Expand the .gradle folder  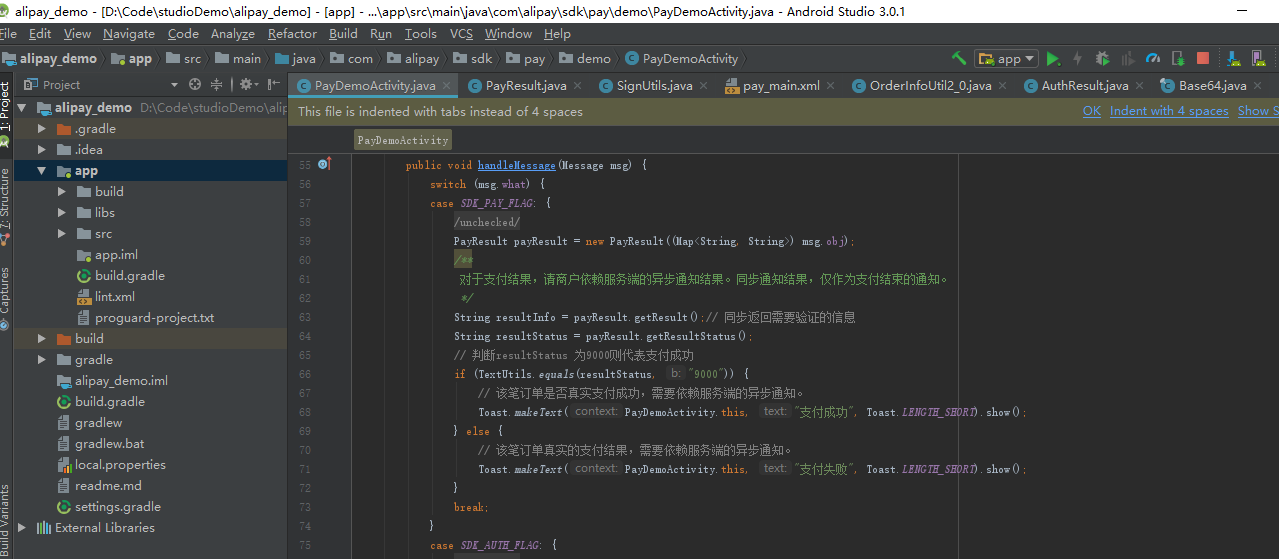tap(42, 129)
